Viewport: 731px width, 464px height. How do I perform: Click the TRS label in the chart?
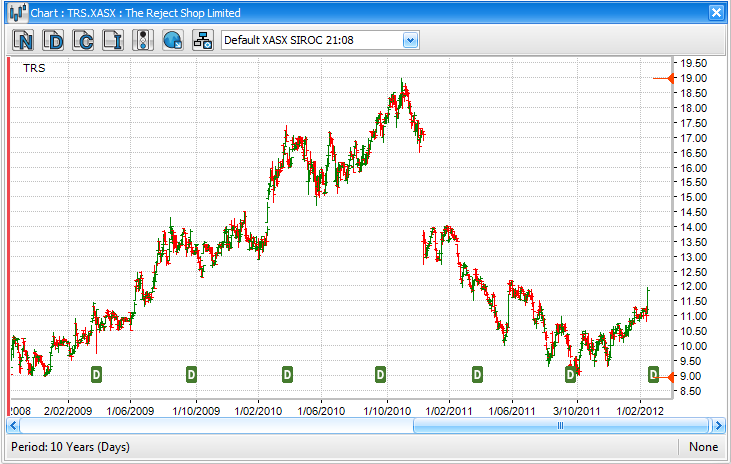coord(34,68)
